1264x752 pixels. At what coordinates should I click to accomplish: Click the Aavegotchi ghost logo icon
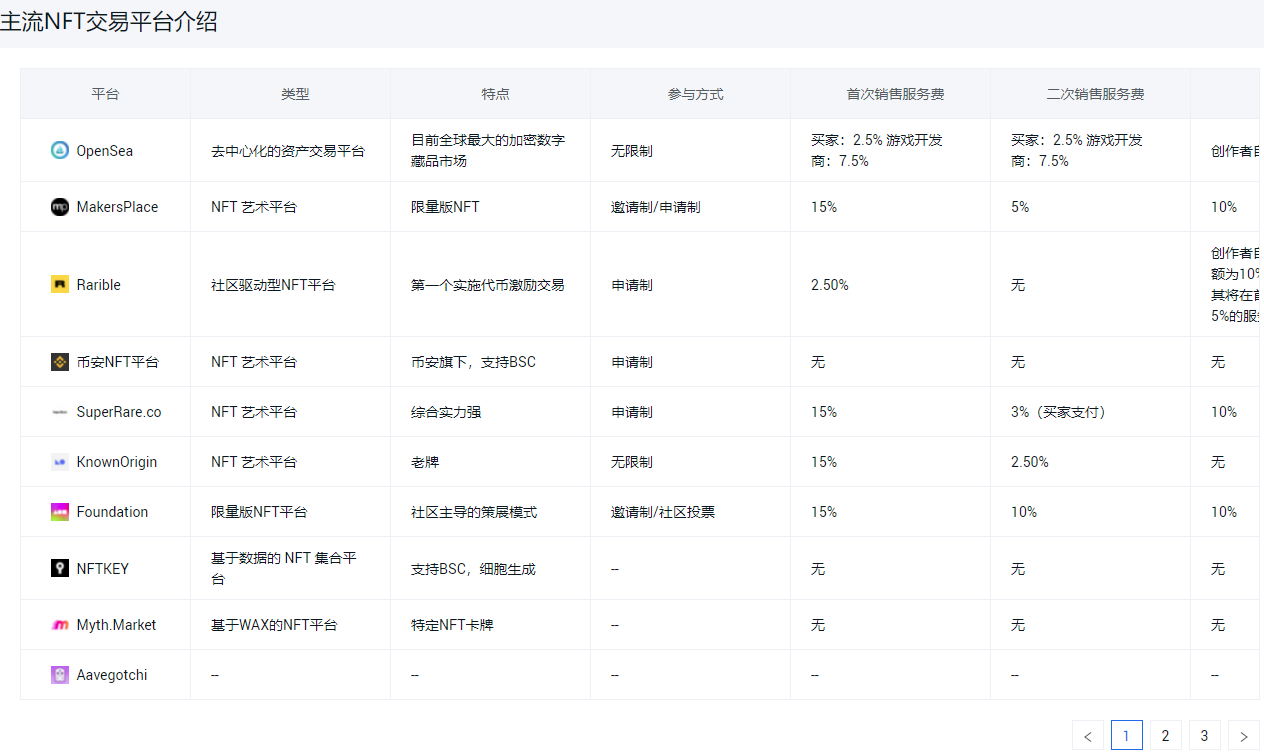click(60, 675)
